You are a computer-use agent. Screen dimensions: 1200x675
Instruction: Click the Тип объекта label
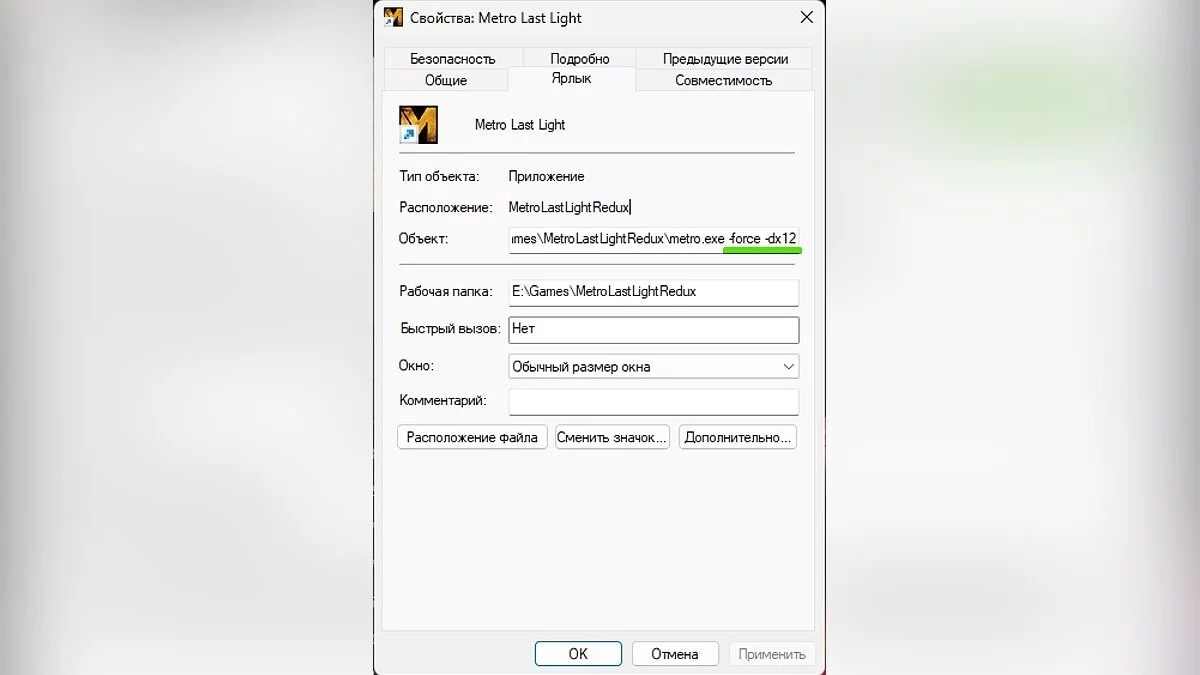tap(439, 176)
